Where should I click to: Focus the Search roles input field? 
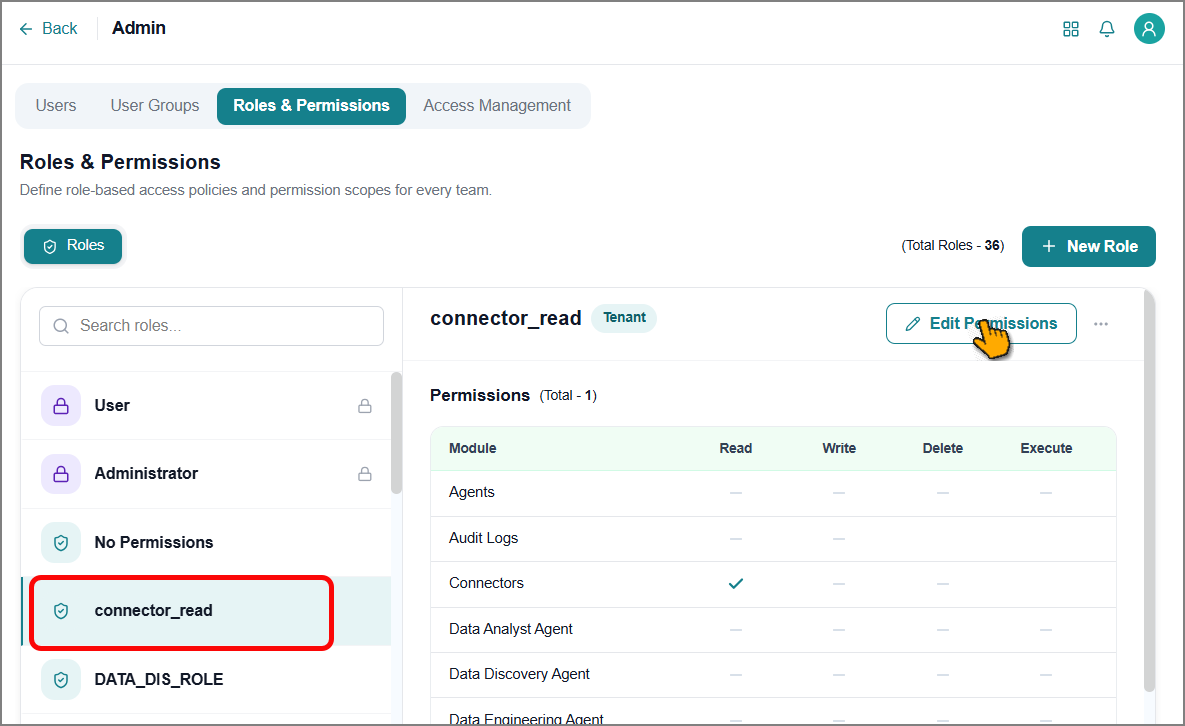pos(212,326)
